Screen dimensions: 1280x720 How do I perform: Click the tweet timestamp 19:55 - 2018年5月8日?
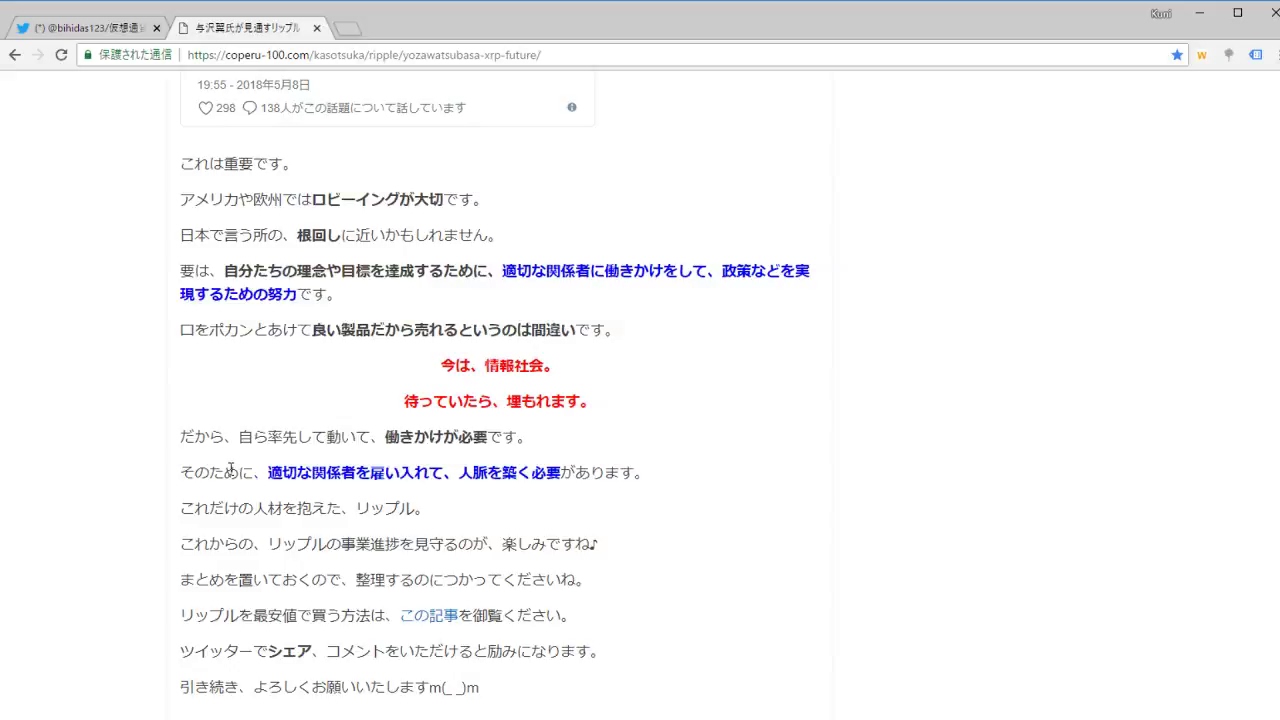click(253, 85)
